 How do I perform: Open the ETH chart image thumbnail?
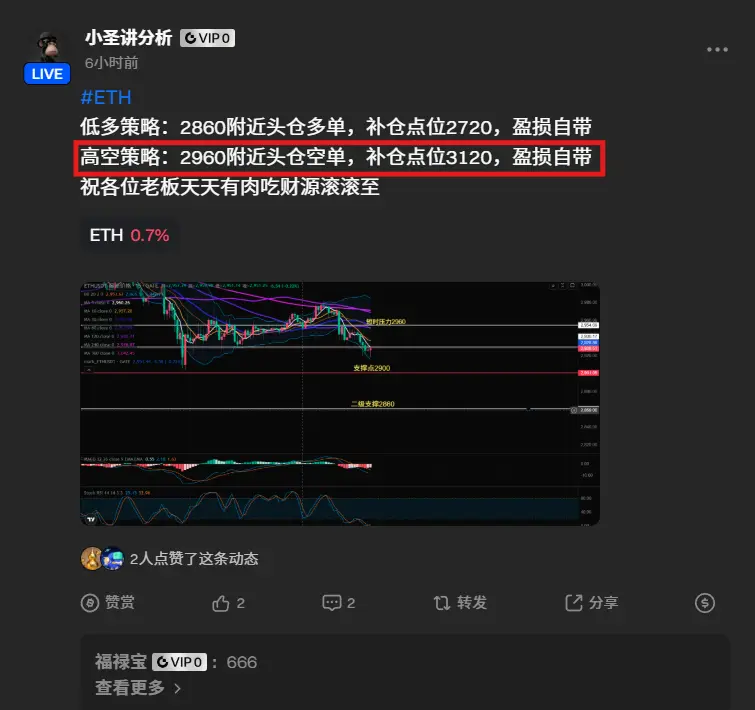[340, 403]
